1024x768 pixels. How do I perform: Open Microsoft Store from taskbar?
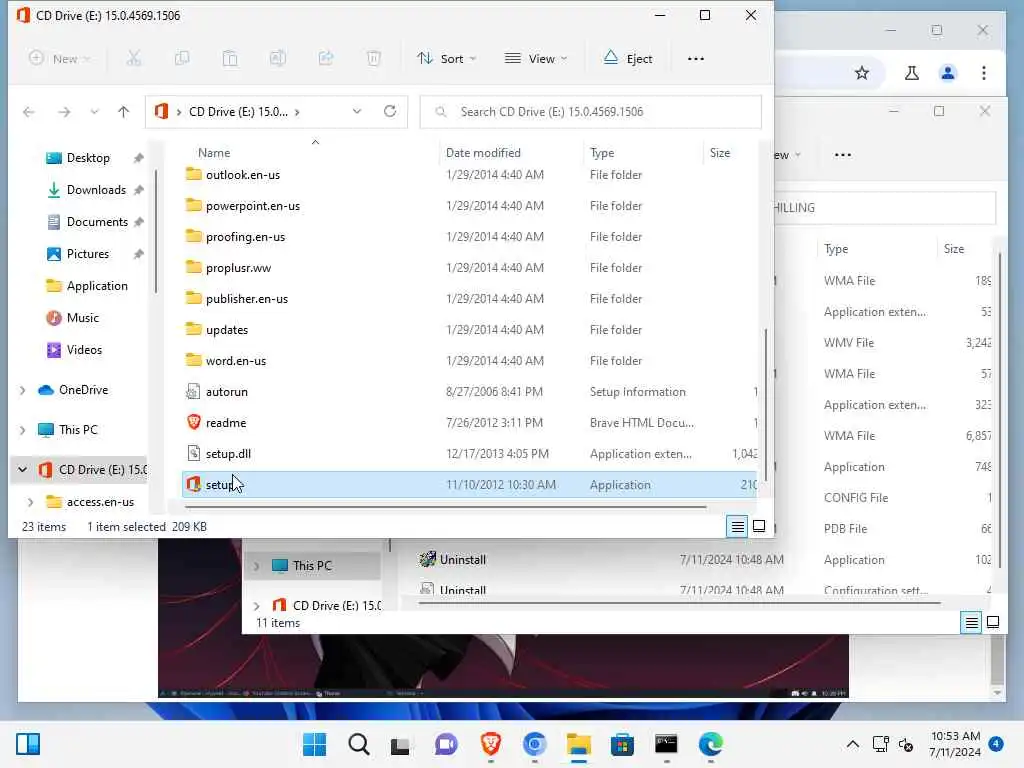[622, 744]
